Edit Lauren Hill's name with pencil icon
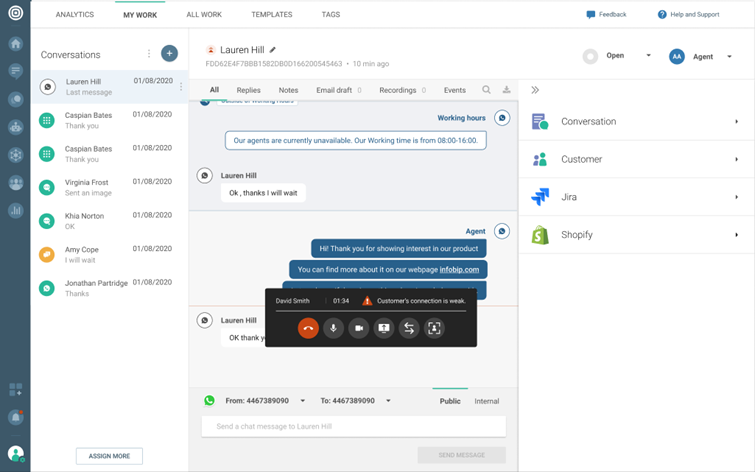Screen dimensions: 755x472 tap(273, 50)
